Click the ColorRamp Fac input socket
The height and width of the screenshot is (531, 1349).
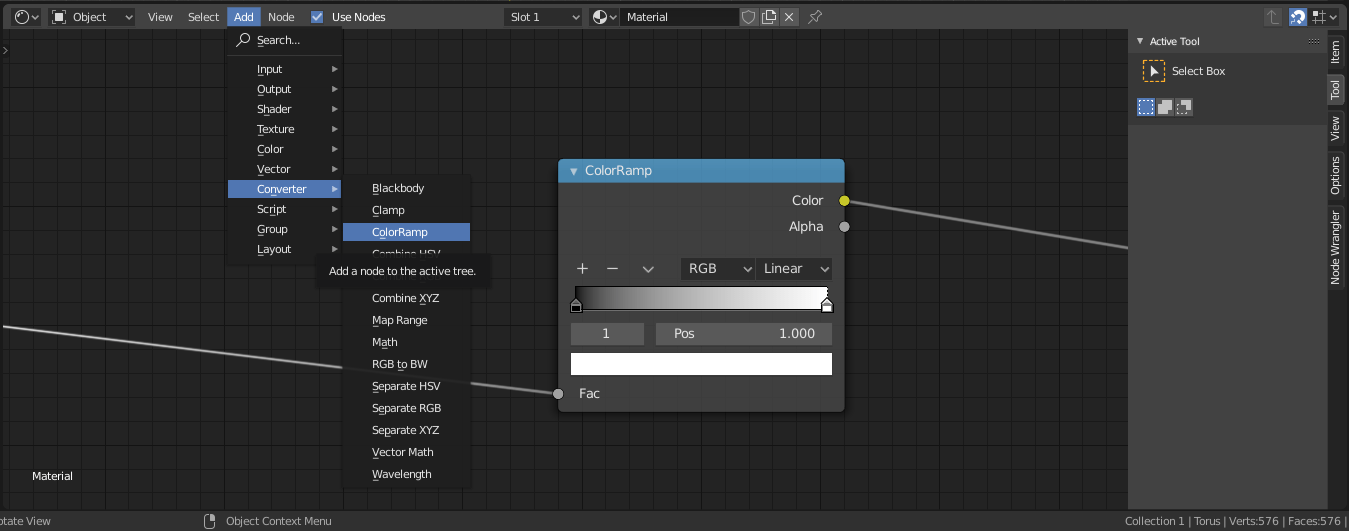[558, 394]
